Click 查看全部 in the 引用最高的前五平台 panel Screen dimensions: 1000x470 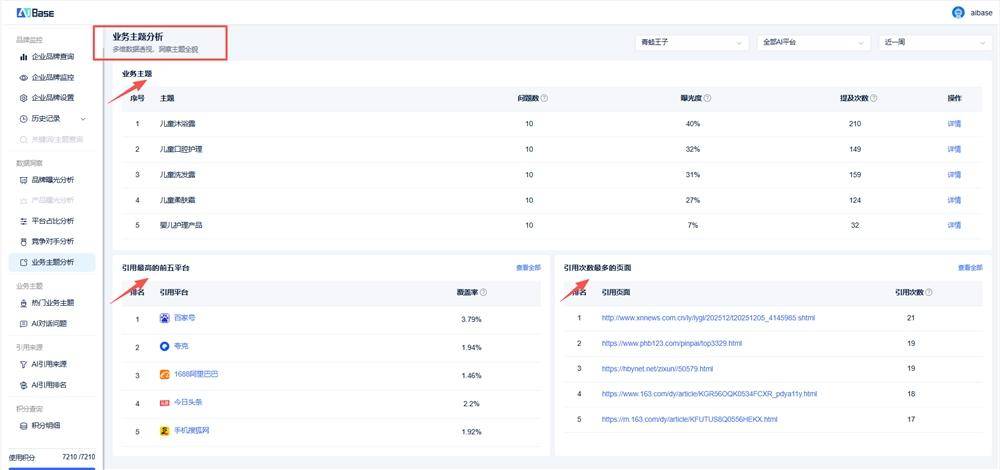coord(528,268)
